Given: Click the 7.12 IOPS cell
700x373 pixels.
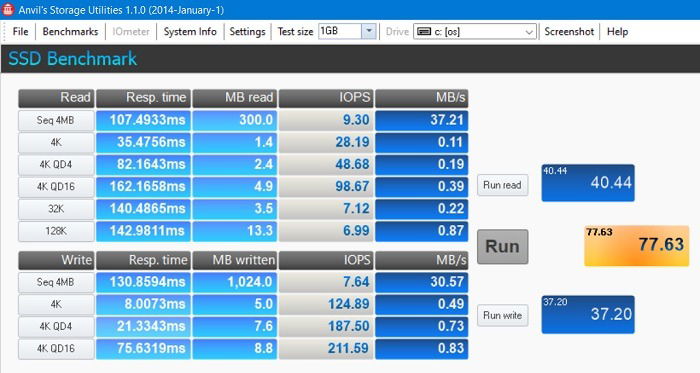Looking at the screenshot, I should (326, 209).
